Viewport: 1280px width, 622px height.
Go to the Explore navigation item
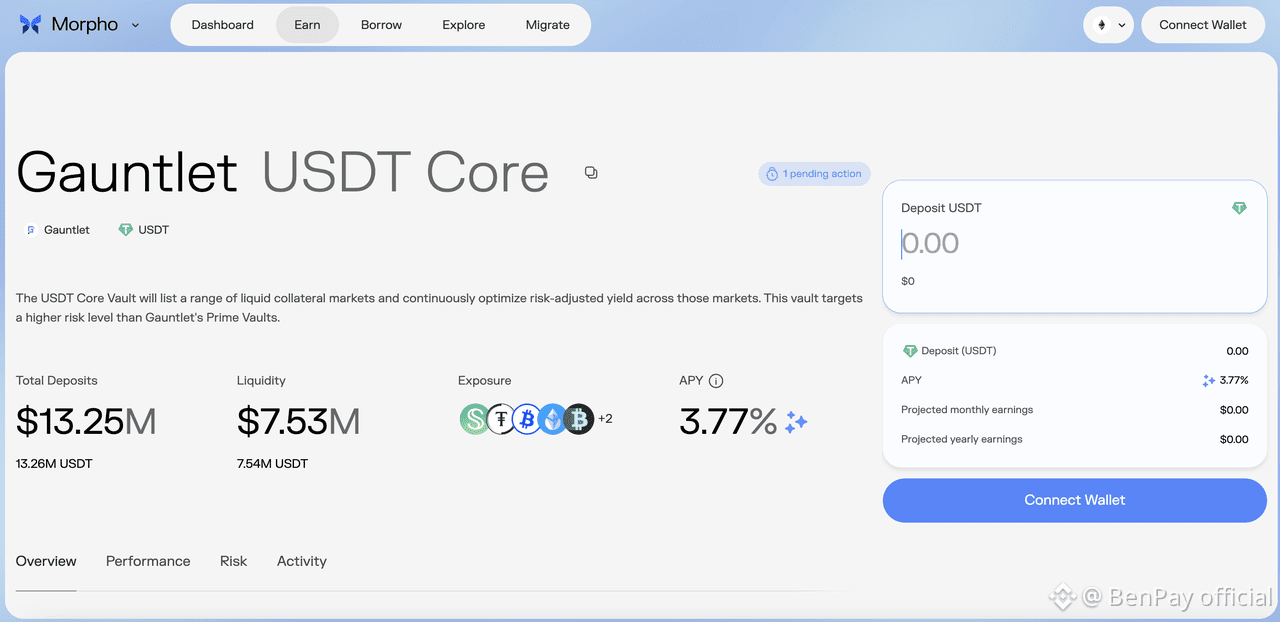point(463,25)
